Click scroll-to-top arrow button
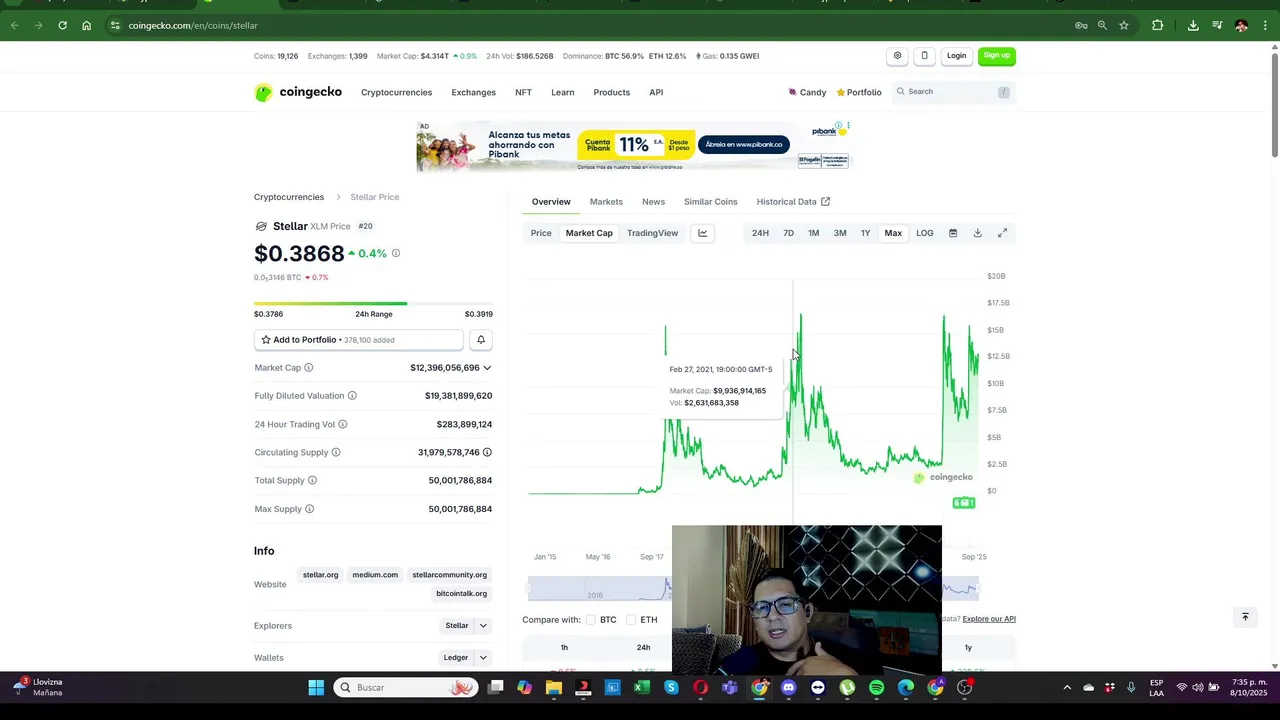Image resolution: width=1280 pixels, height=720 pixels. pyautogui.click(x=1245, y=617)
